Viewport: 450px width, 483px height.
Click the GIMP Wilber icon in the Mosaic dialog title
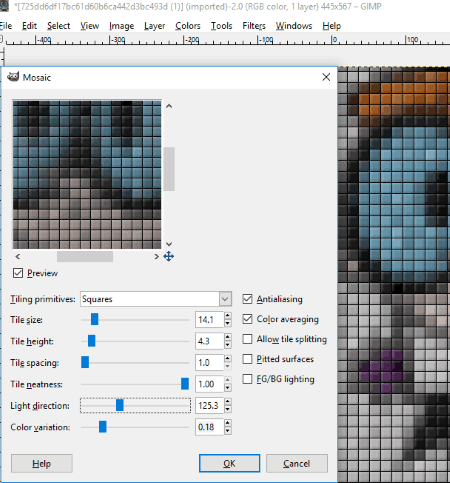[13, 77]
